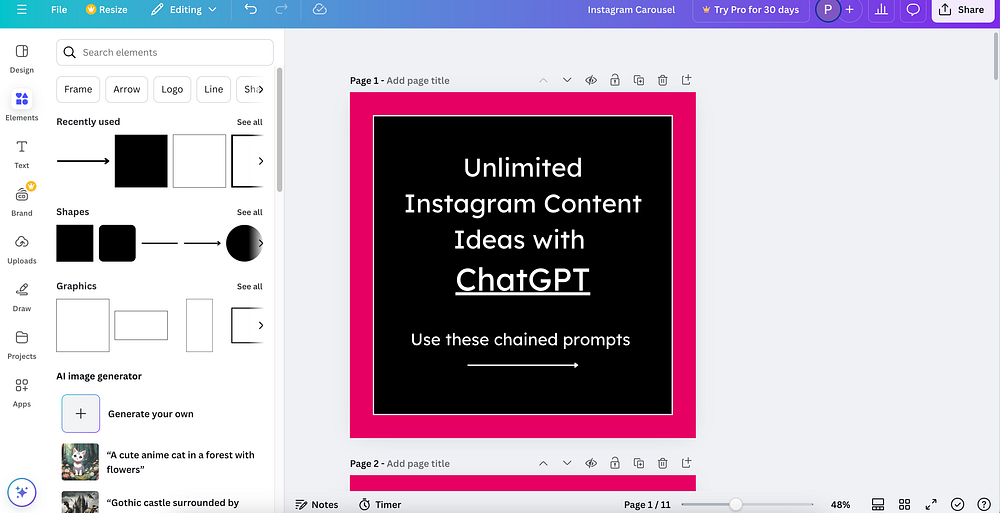Launch the Canva AI assistant sparkle button
This screenshot has width=1000, height=513.
22,492
